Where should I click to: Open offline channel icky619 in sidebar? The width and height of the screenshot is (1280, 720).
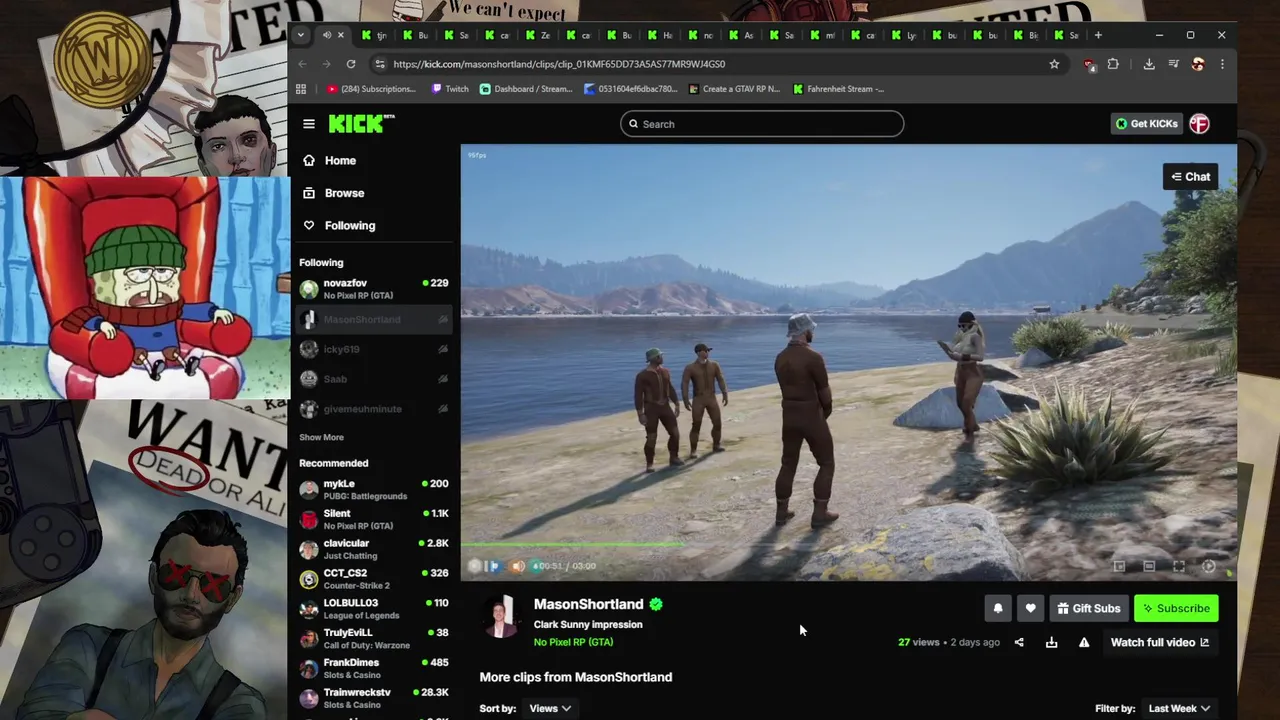click(374, 349)
